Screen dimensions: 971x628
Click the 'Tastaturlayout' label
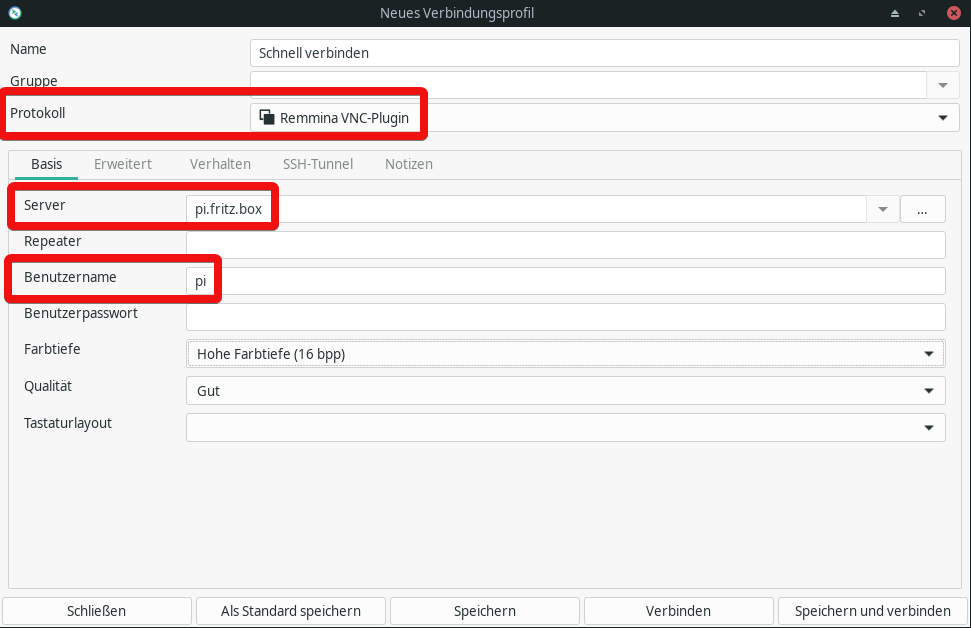point(68,424)
